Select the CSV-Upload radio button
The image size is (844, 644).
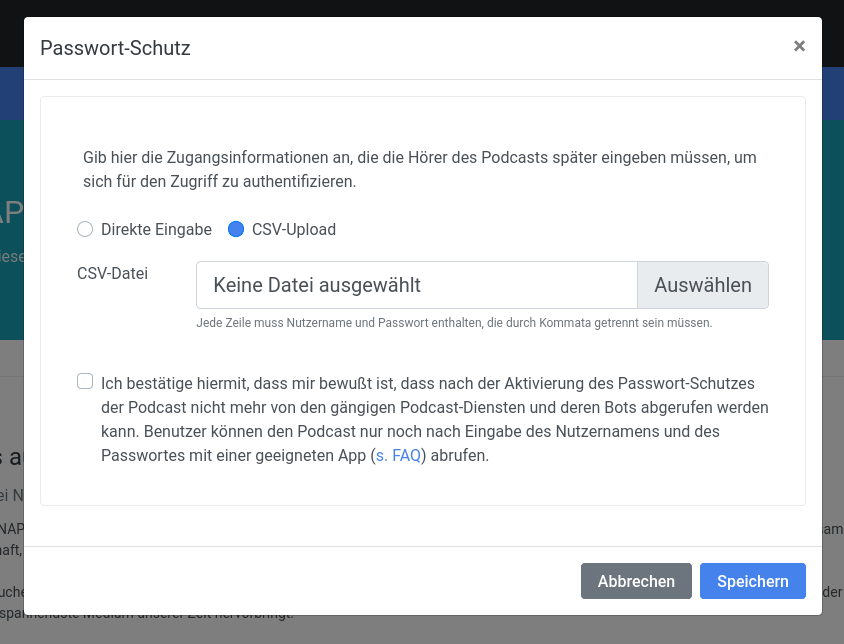236,229
